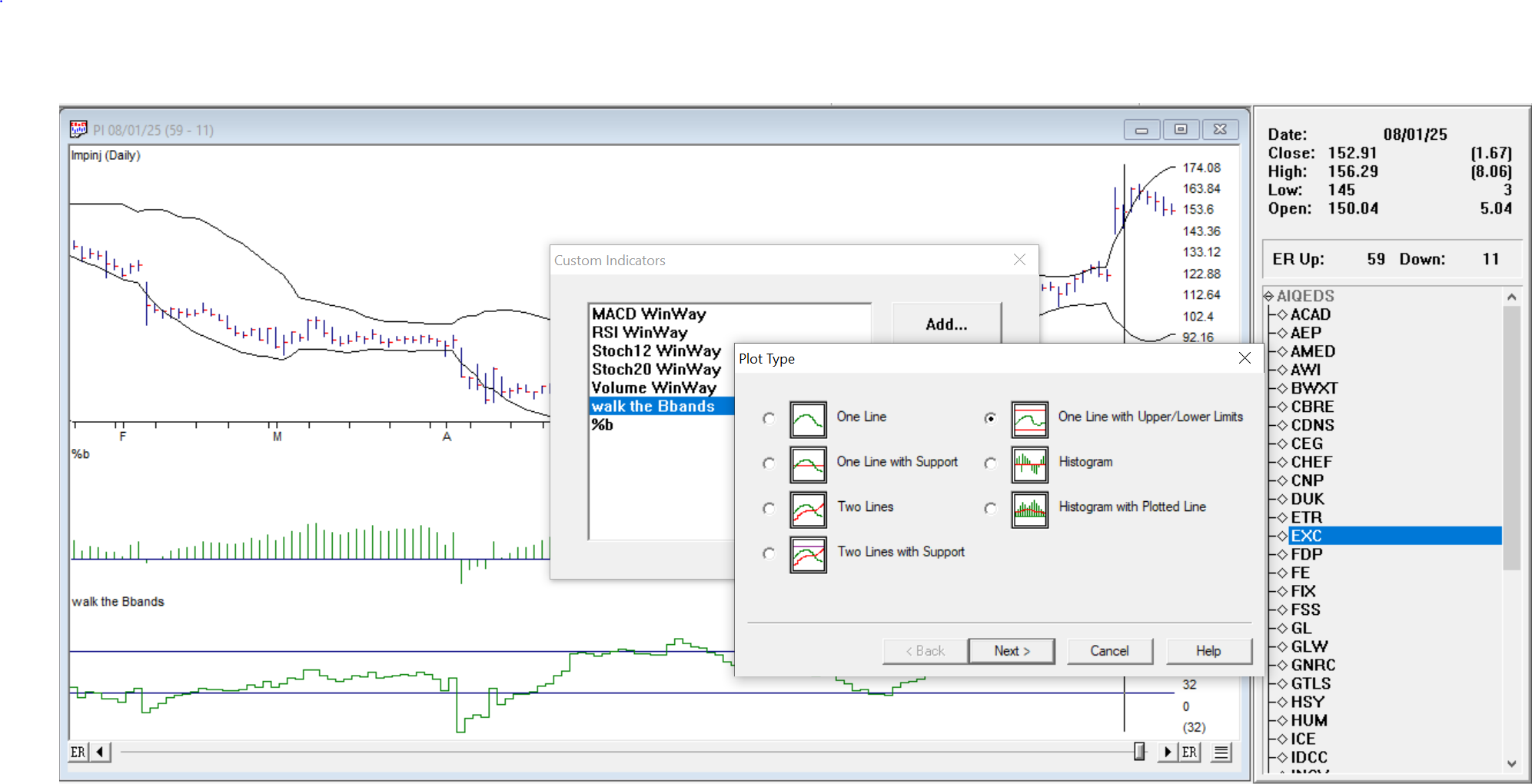Select walk the Bbands indicator
The width and height of the screenshot is (1532, 784).
coord(662,406)
